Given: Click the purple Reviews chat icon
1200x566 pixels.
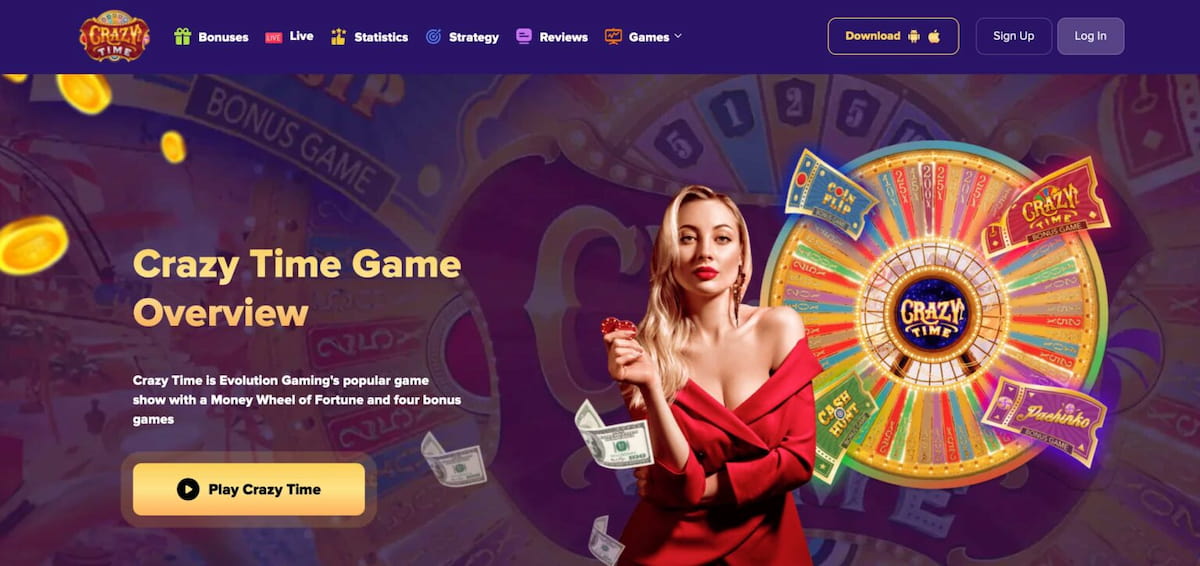Looking at the screenshot, I should click(x=524, y=36).
